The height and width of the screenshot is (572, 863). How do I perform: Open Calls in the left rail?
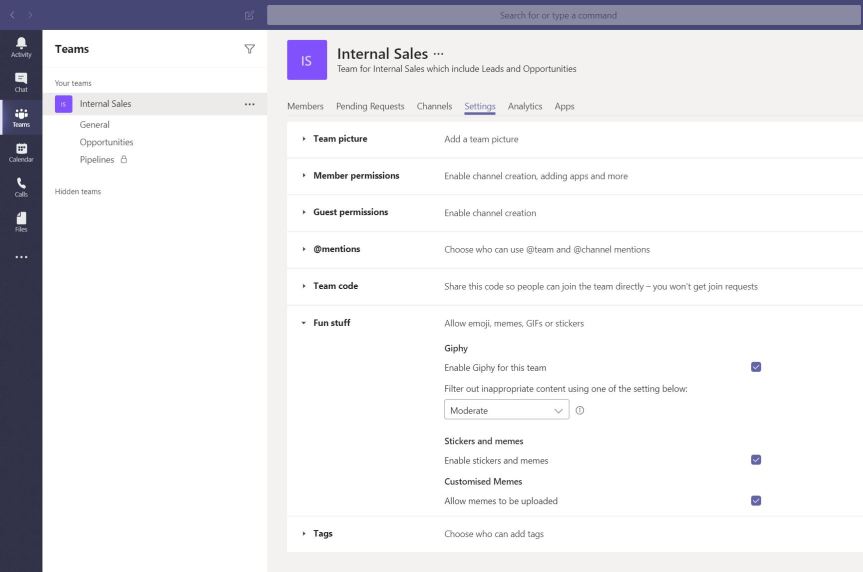coord(20,187)
